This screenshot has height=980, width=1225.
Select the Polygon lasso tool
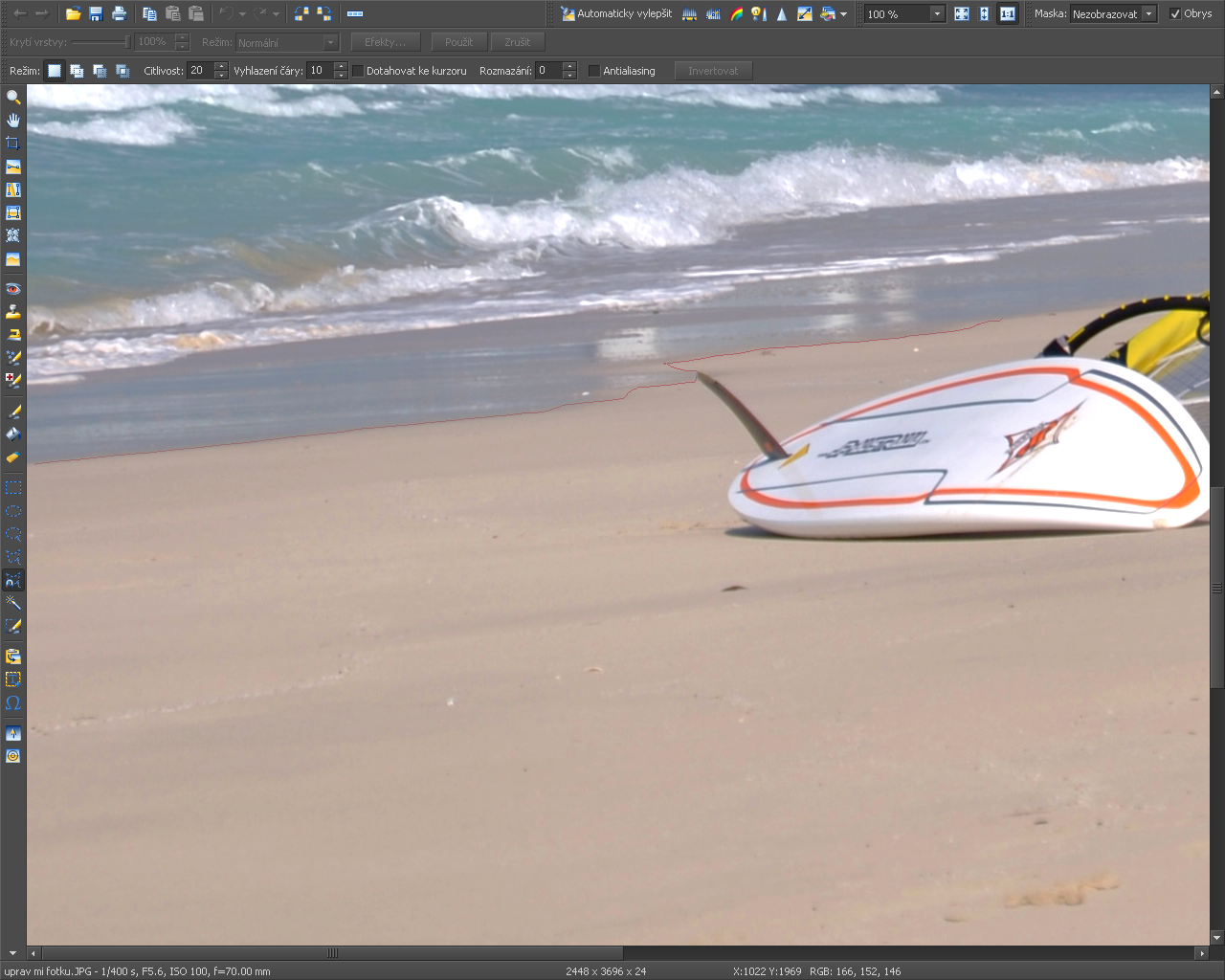point(13,557)
